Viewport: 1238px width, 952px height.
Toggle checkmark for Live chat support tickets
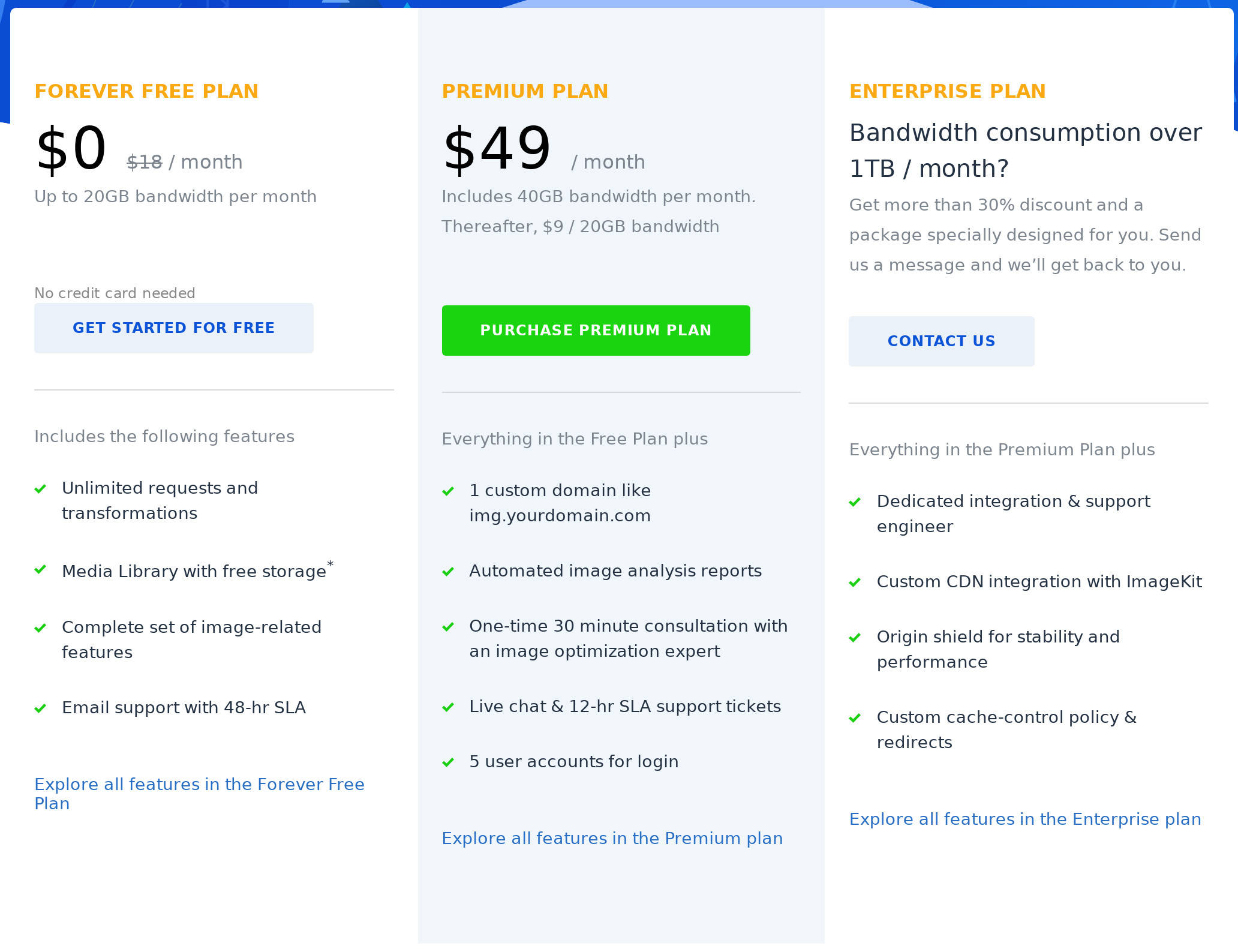(449, 707)
